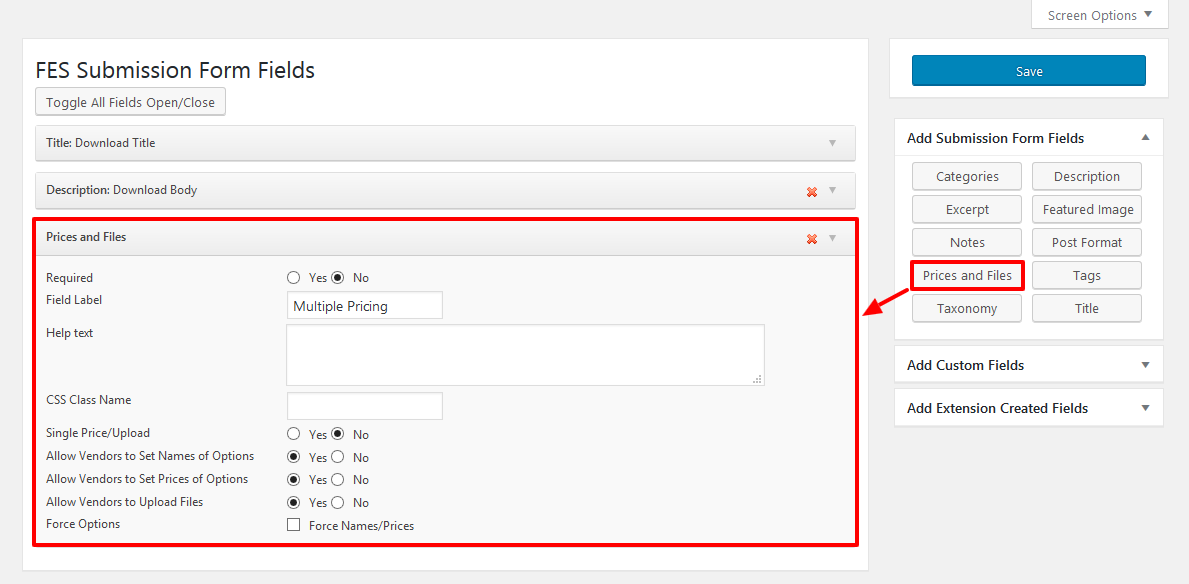The image size is (1189, 584).
Task: Select Yes for Single Price/Upload
Action: pyautogui.click(x=294, y=435)
